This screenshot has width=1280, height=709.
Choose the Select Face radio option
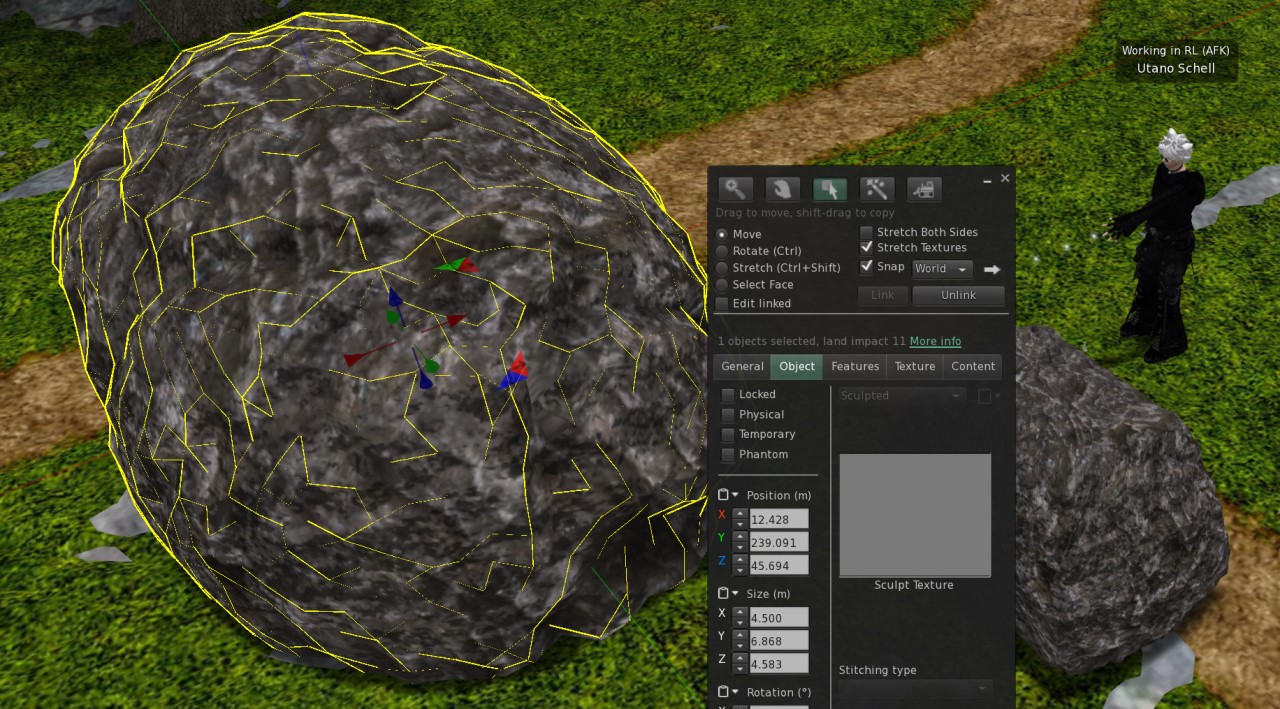click(722, 285)
